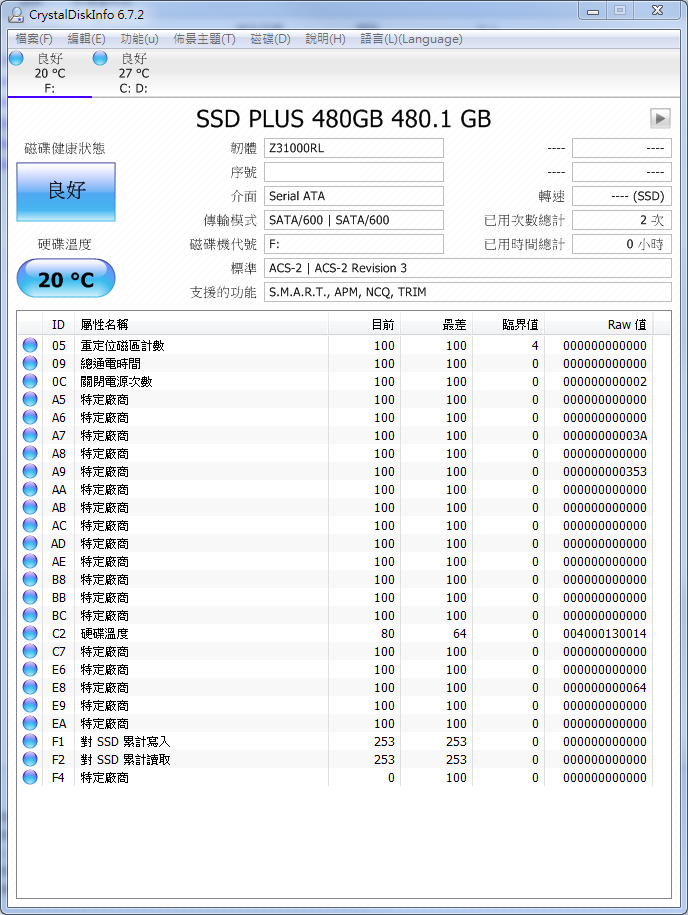Click the power-on count field 2 次
The width and height of the screenshot is (688, 915).
621,220
